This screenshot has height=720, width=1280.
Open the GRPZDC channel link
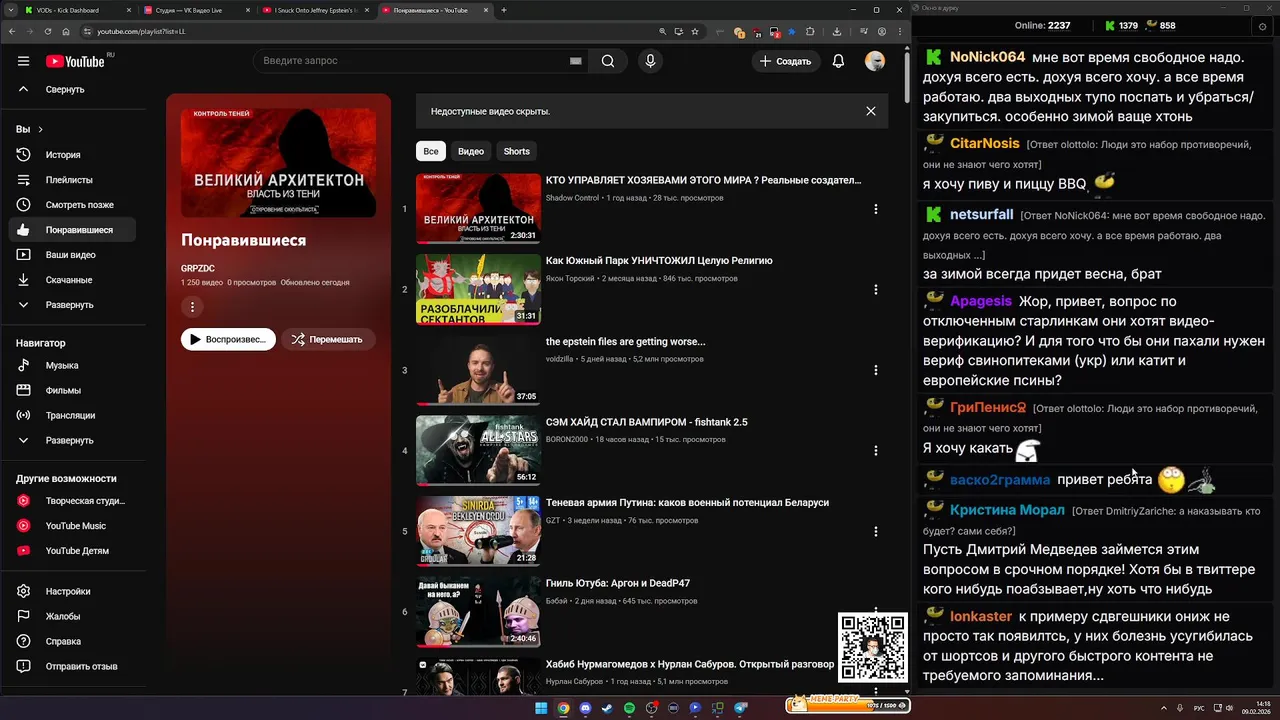point(198,269)
